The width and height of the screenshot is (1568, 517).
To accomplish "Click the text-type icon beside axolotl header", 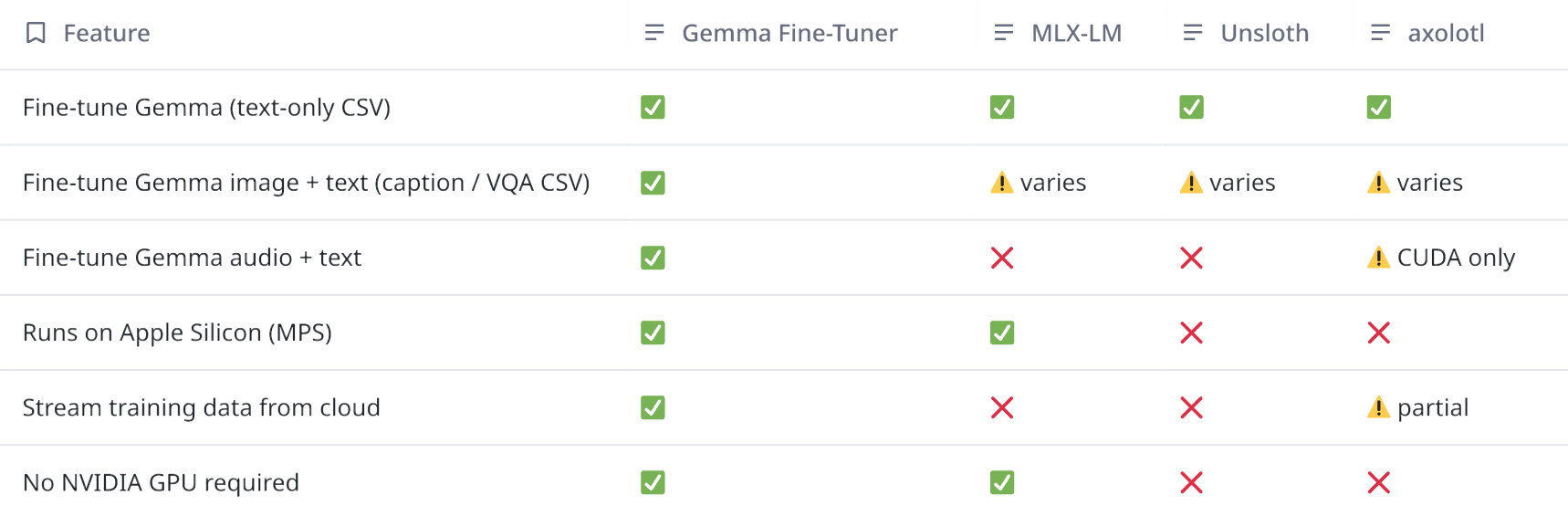I will 1380,33.
